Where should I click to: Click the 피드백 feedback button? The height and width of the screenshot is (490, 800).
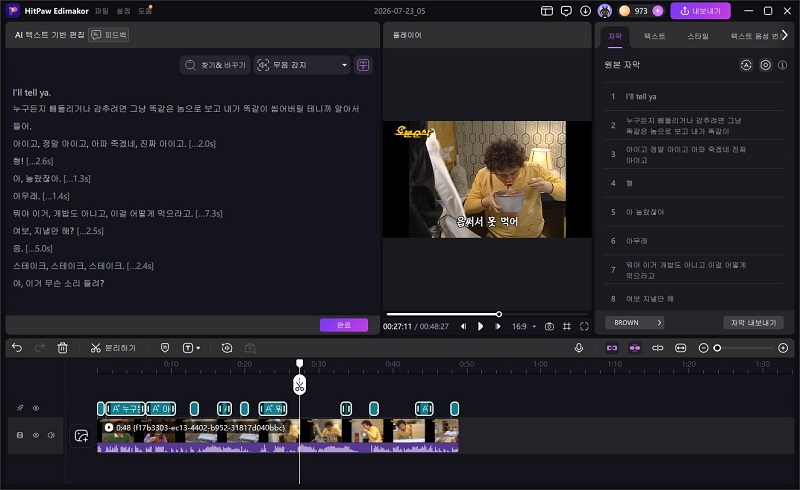coord(109,35)
